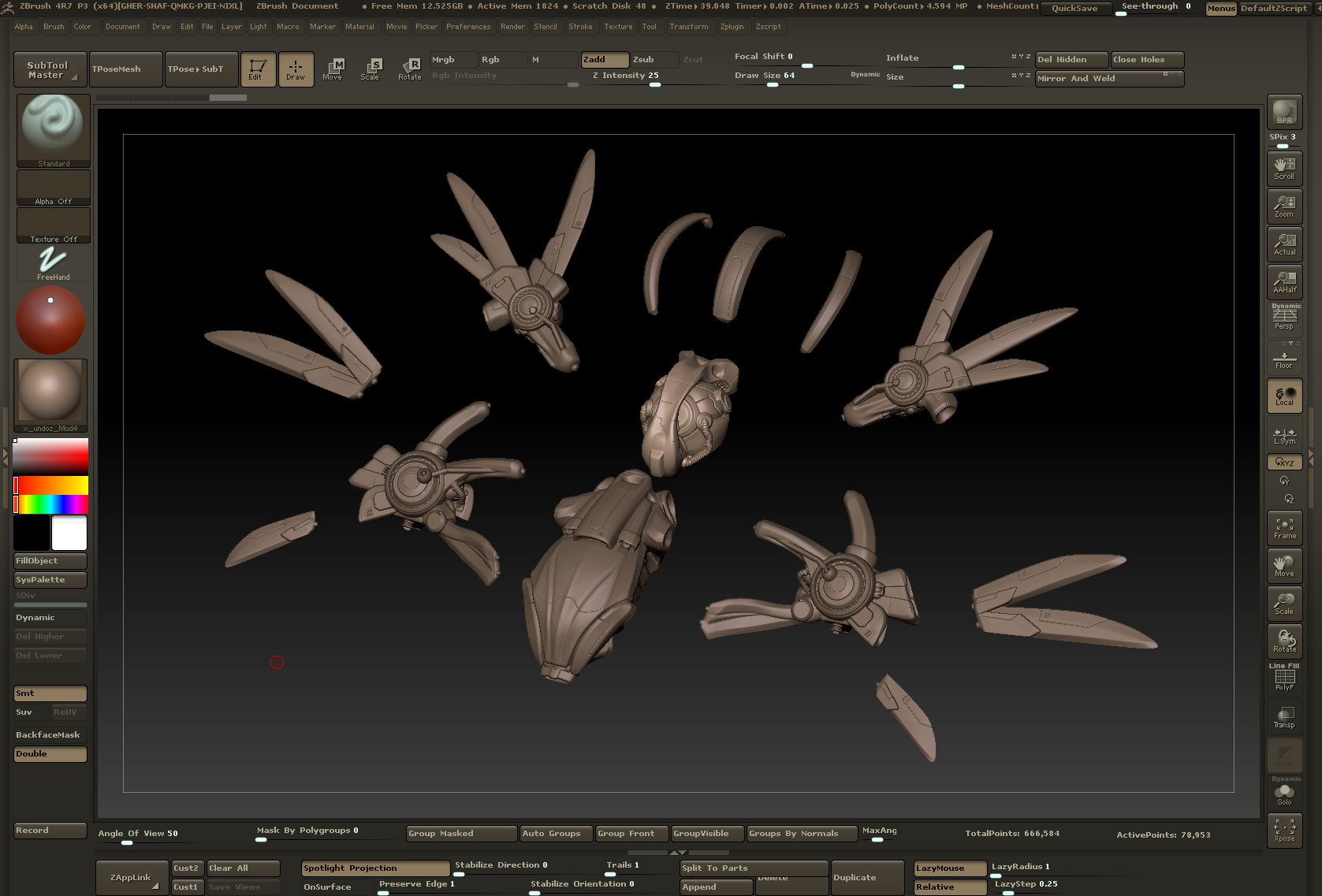Open the Alpha Off selector
Image resolution: width=1322 pixels, height=896 pixels.
(54, 188)
